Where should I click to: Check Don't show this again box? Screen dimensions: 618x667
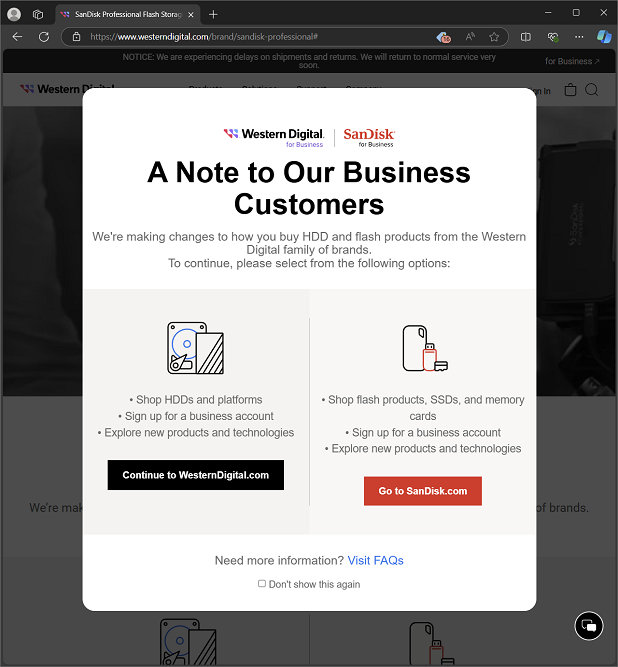tap(262, 584)
